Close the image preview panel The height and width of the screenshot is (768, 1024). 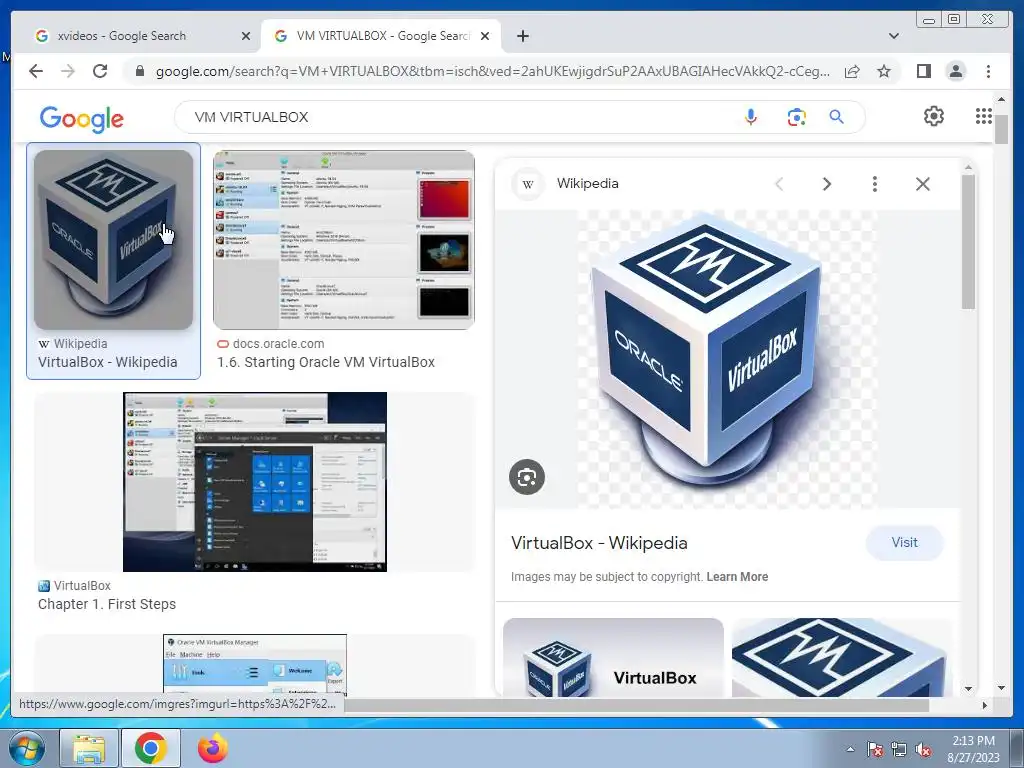coord(922,184)
